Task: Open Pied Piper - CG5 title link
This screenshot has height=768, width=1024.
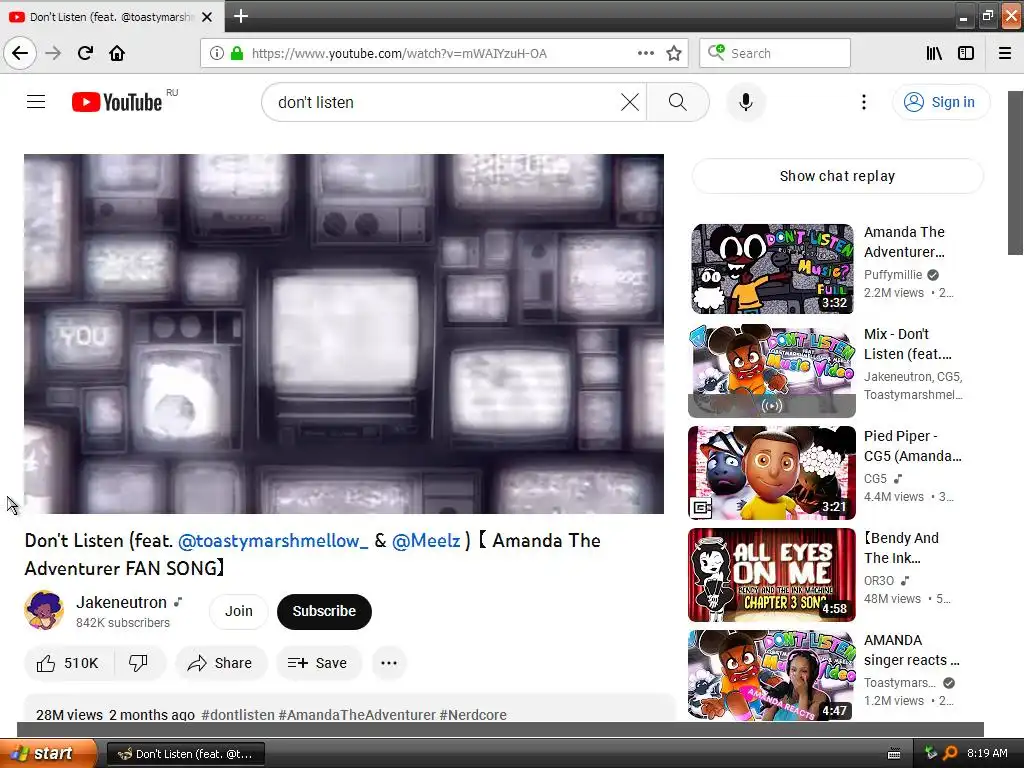Action: [912, 446]
